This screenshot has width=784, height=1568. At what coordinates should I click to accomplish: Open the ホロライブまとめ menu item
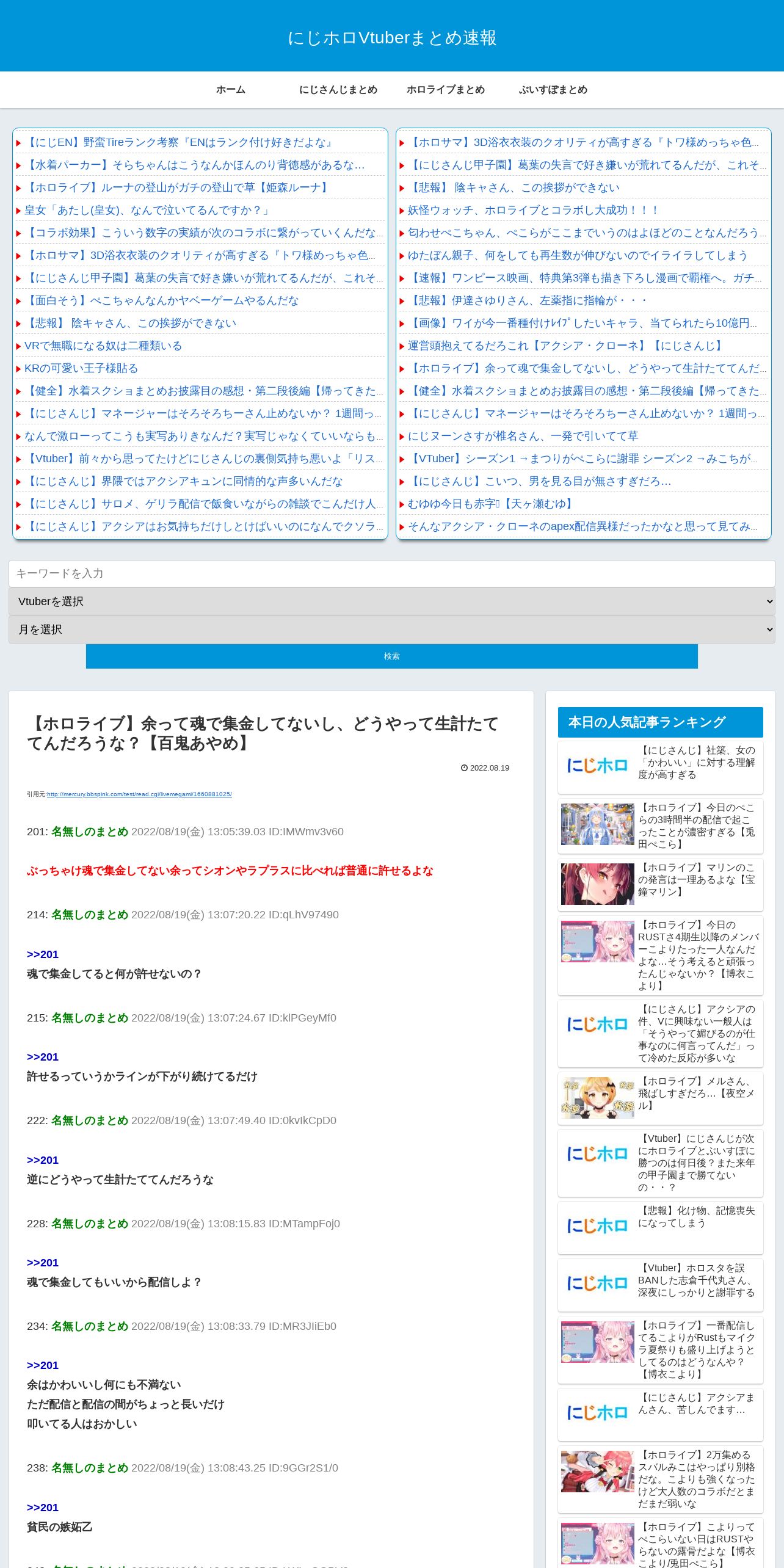tap(446, 90)
